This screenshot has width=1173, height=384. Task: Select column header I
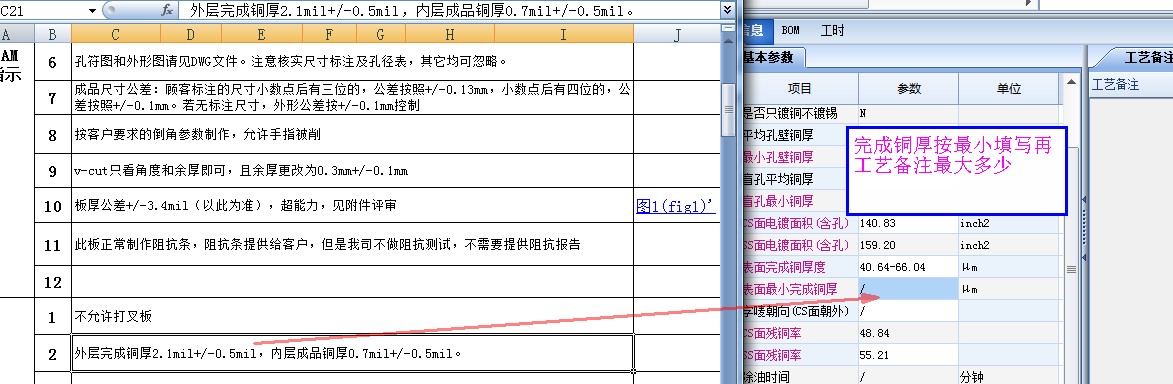[x=563, y=34]
